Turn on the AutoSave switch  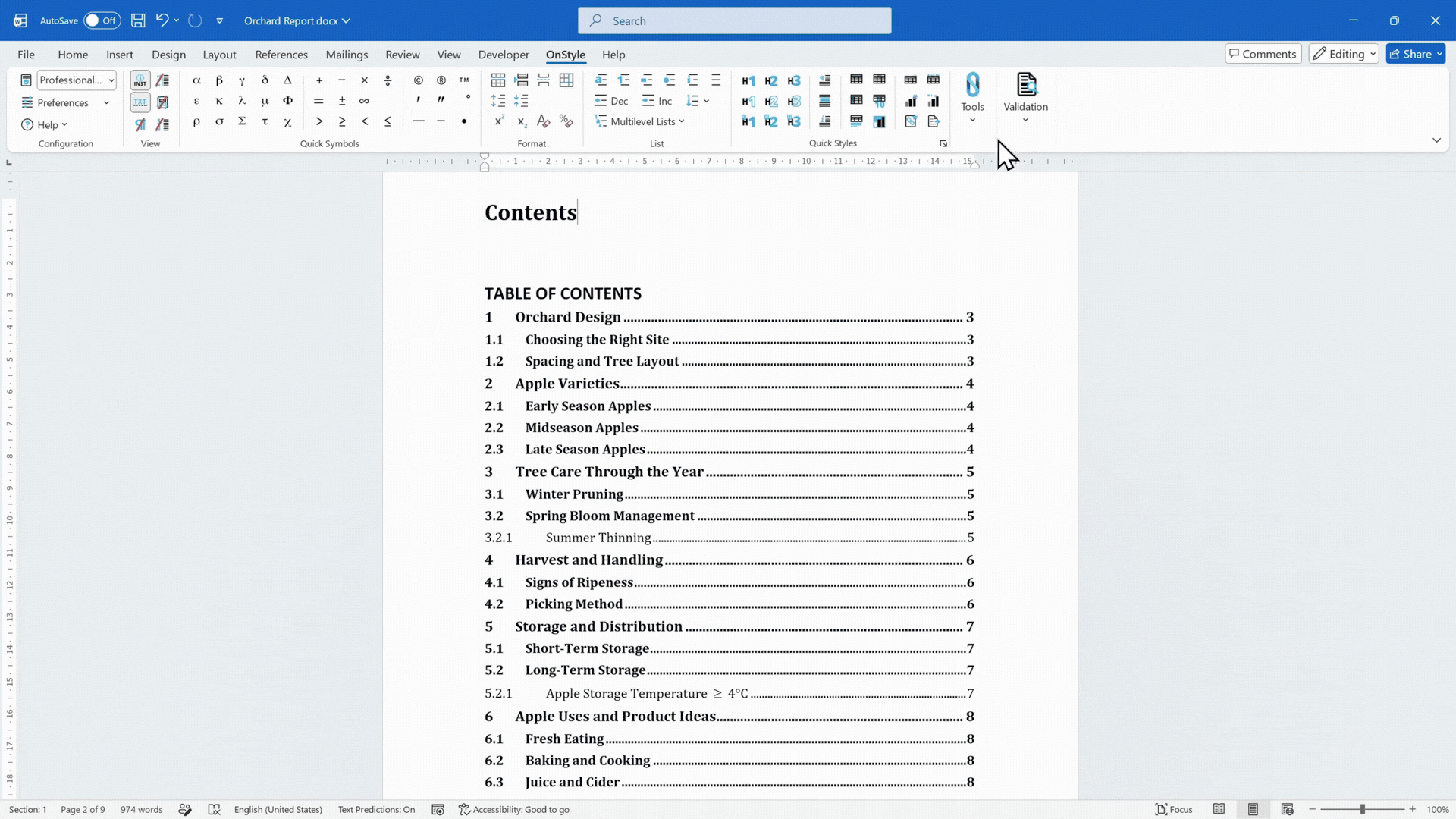[x=102, y=20]
